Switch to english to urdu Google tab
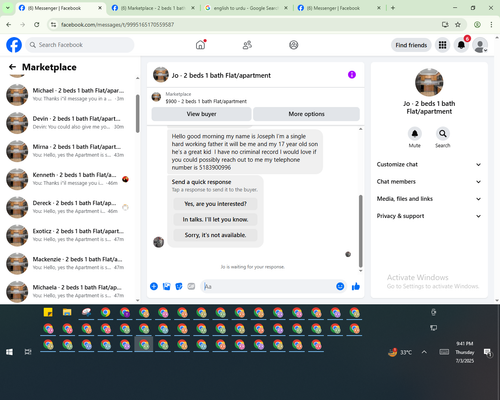 pyautogui.click(x=246, y=8)
